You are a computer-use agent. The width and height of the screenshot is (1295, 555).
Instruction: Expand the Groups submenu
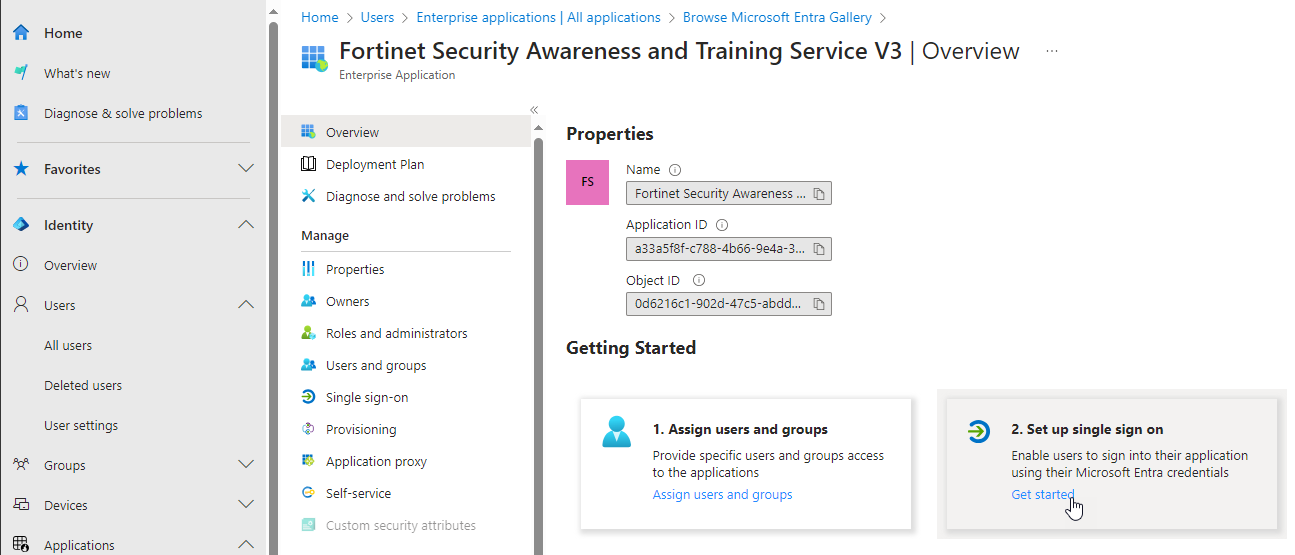246,465
